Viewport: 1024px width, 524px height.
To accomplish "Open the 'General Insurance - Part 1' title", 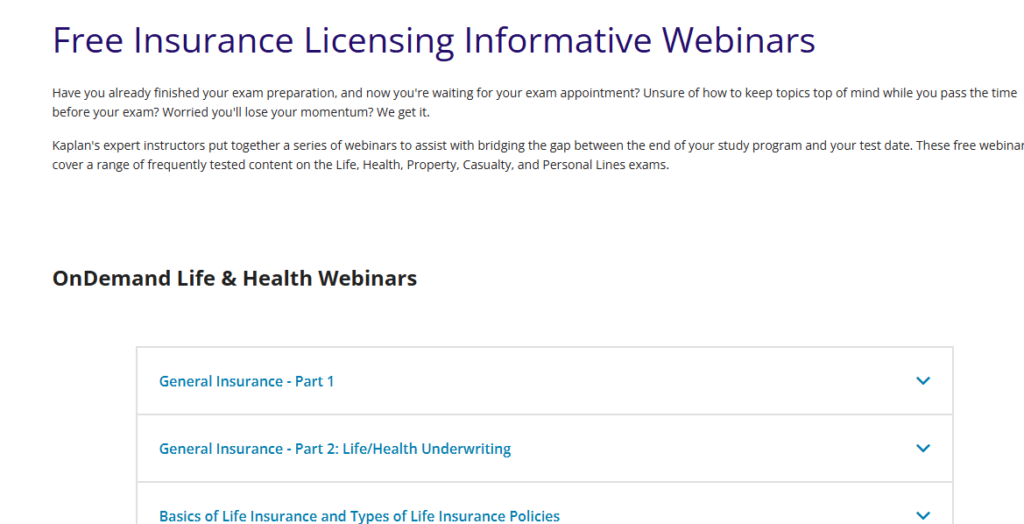I will (246, 381).
